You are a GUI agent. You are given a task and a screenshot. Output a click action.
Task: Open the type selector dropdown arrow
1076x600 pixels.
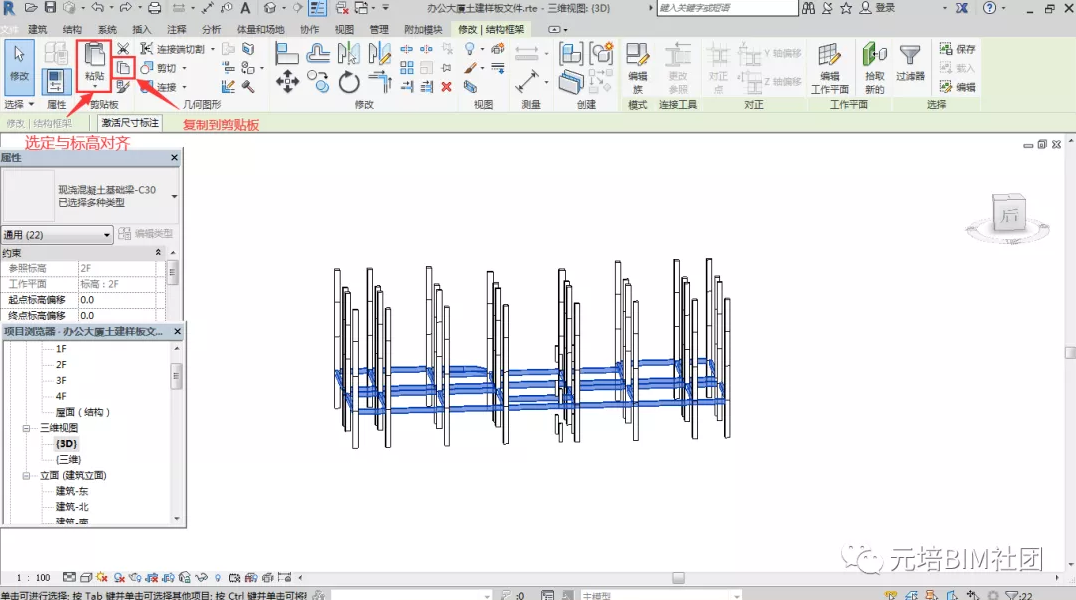[176, 196]
